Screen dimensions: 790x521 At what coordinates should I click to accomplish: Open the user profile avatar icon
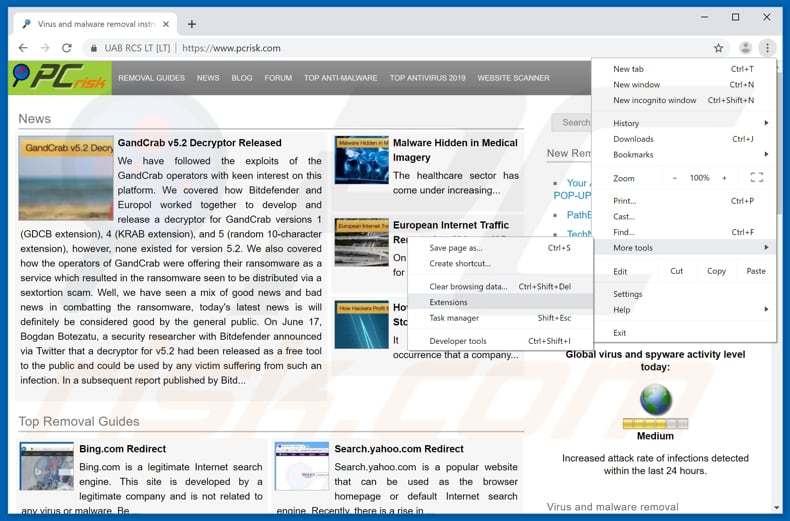[x=745, y=48]
